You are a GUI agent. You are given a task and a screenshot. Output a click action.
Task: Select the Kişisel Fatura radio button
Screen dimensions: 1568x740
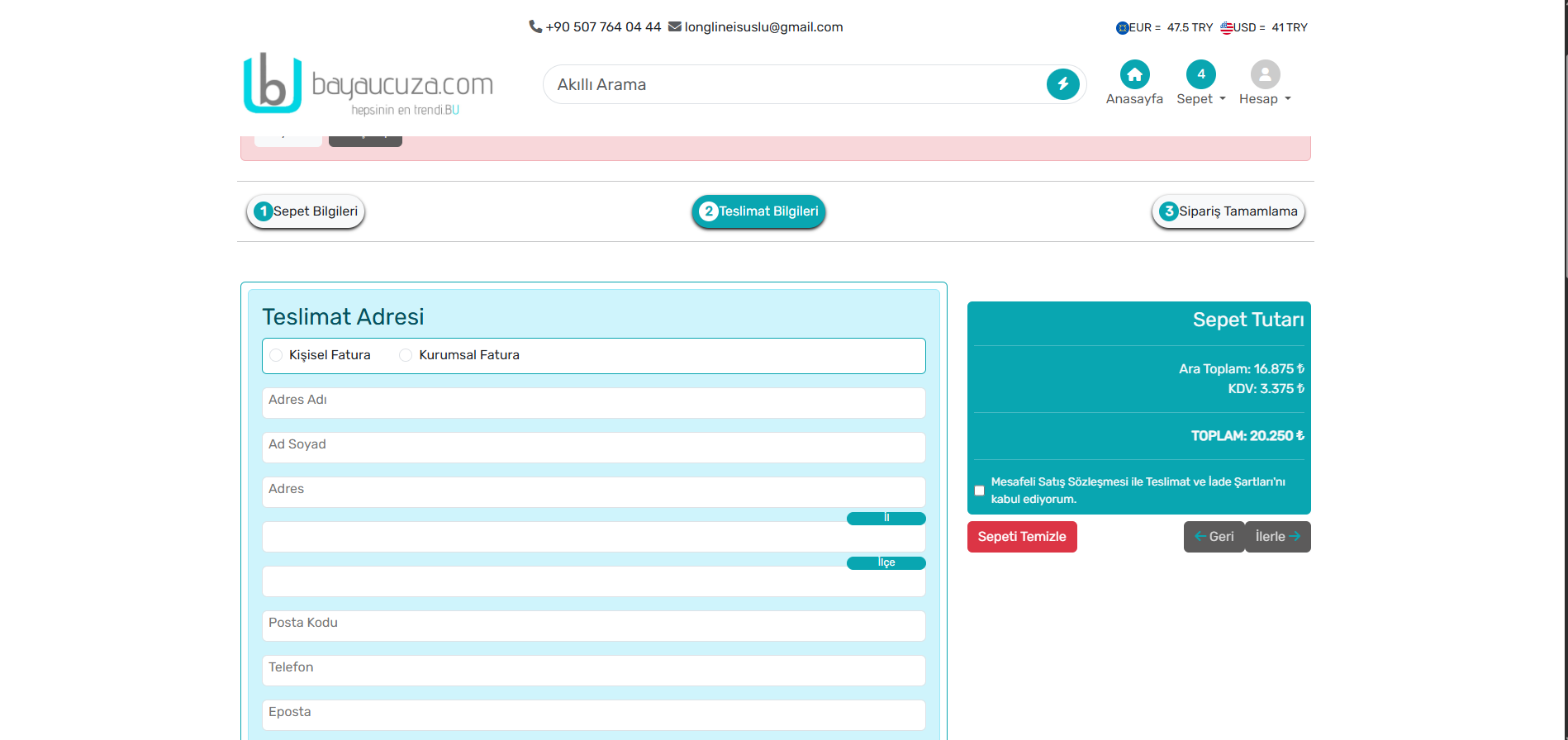276,355
